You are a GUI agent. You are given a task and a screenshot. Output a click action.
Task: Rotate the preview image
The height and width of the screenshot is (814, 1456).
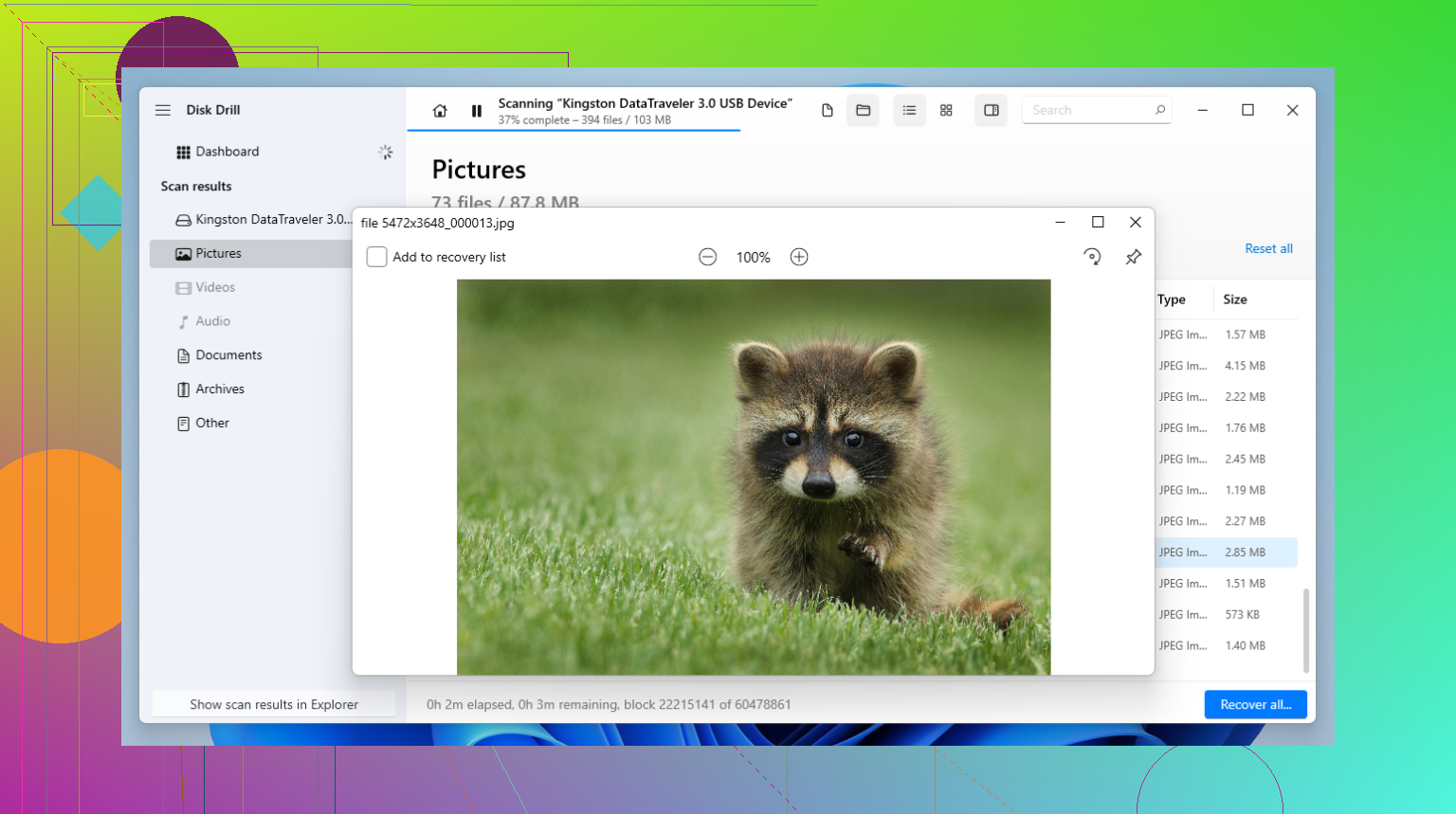[1092, 257]
